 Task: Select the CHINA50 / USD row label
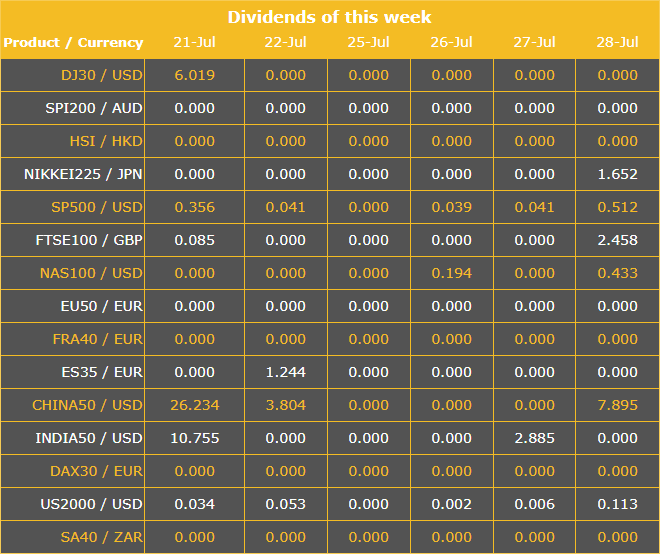pos(88,405)
